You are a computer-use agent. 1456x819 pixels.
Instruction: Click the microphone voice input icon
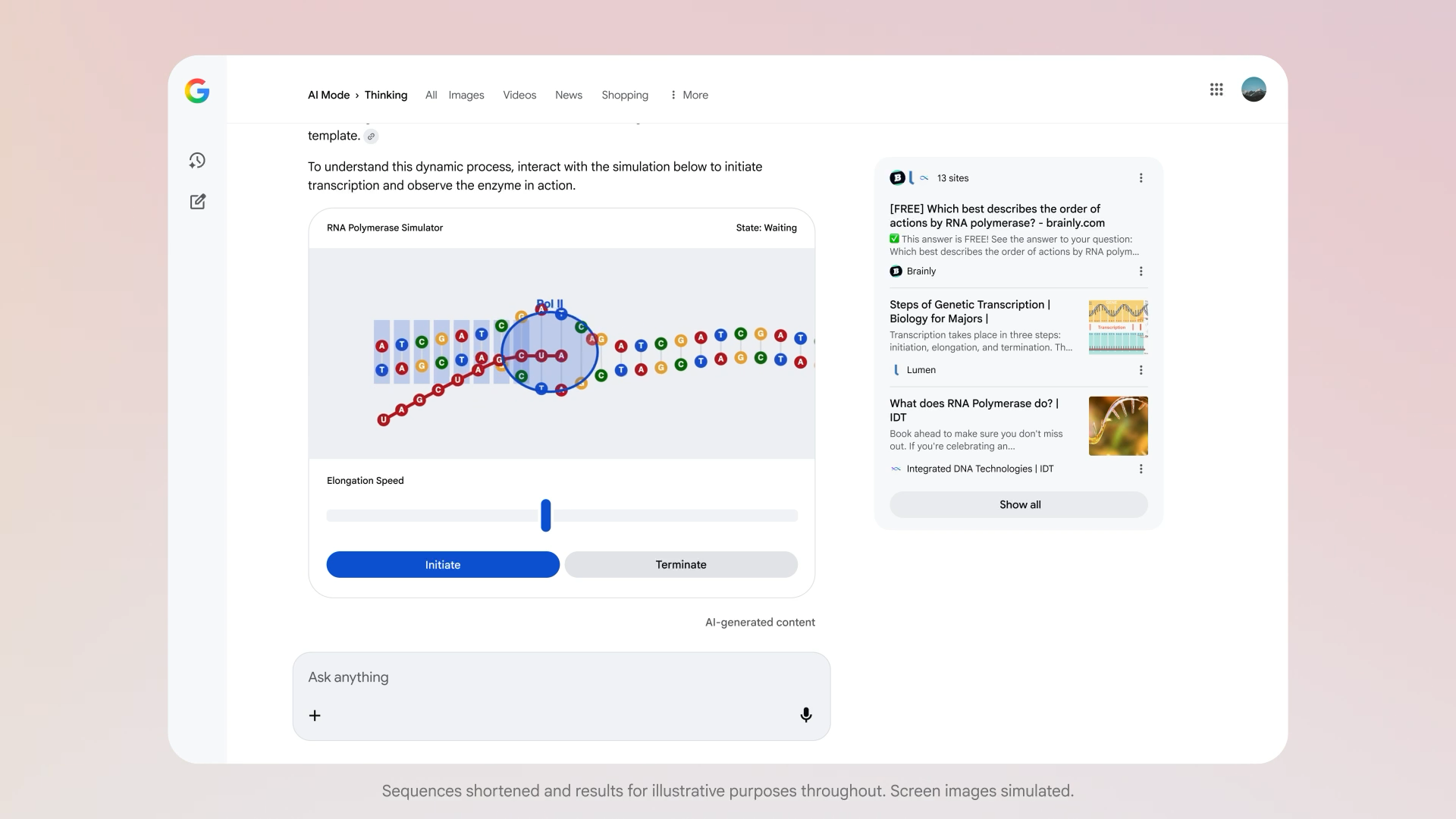805,715
